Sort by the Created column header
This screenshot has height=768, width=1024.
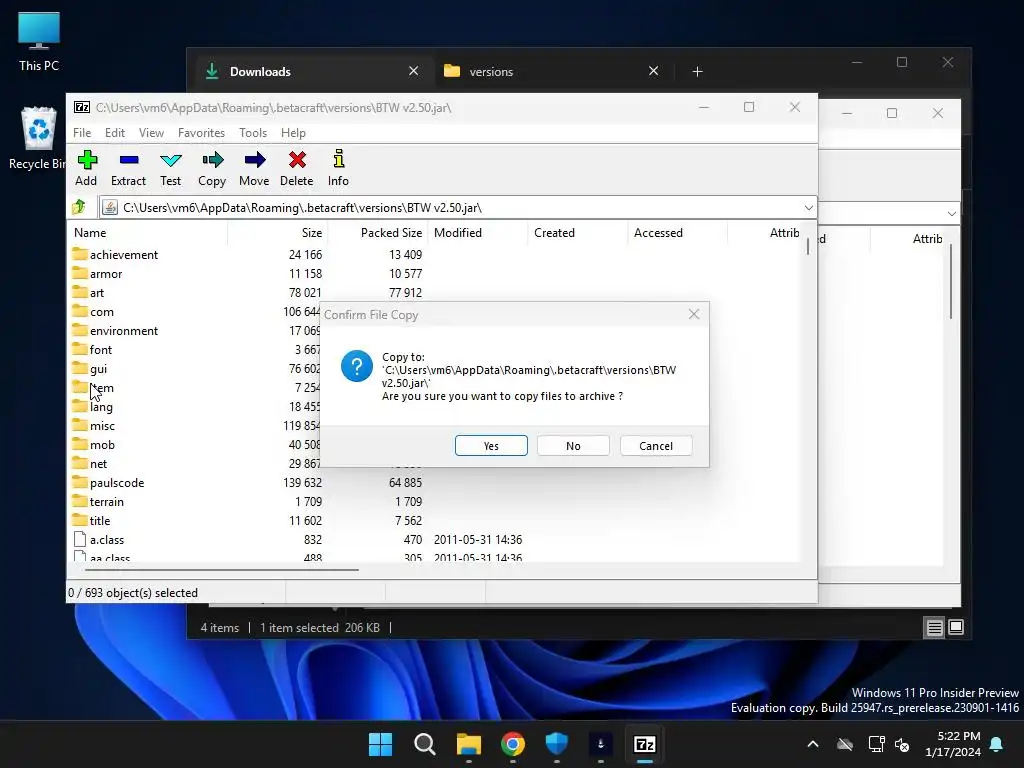pos(577,232)
